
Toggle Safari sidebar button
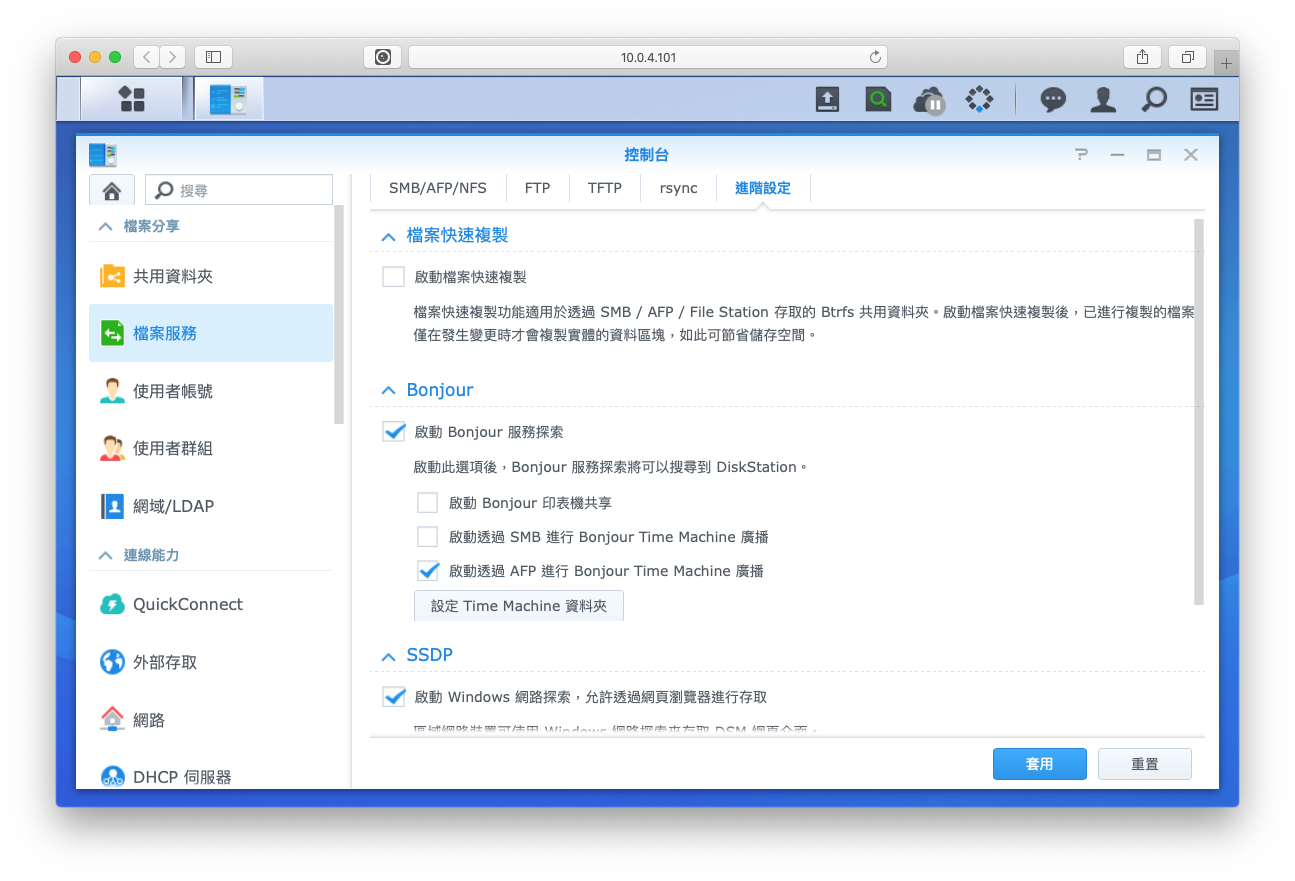(x=213, y=57)
